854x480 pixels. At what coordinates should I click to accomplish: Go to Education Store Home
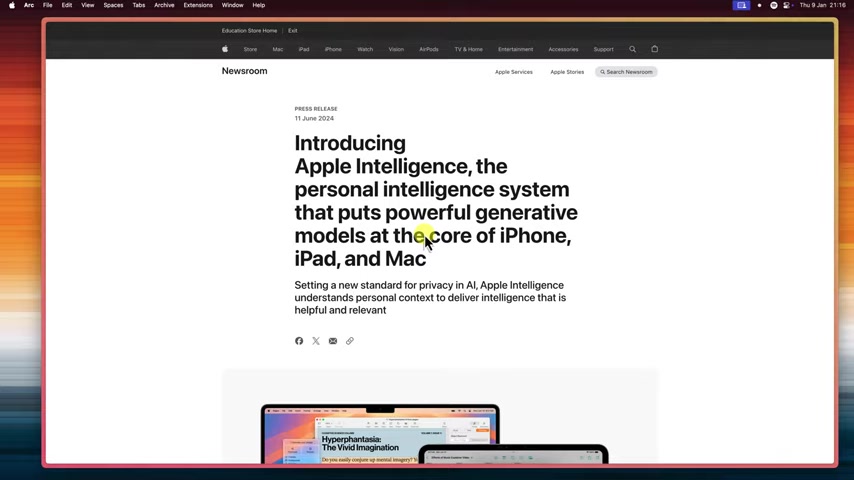point(249,31)
